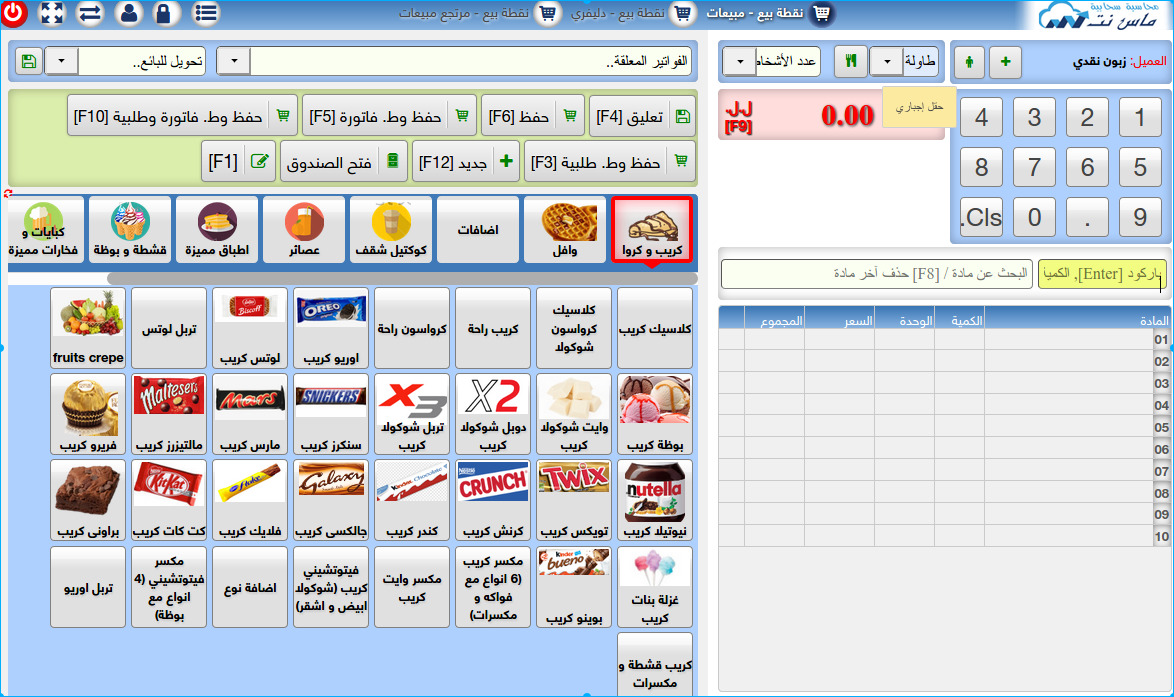The width and height of the screenshot is (1174, 697).
Task: Choose the دوبل شوكولا كريب X2 item
Action: [x=493, y=414]
